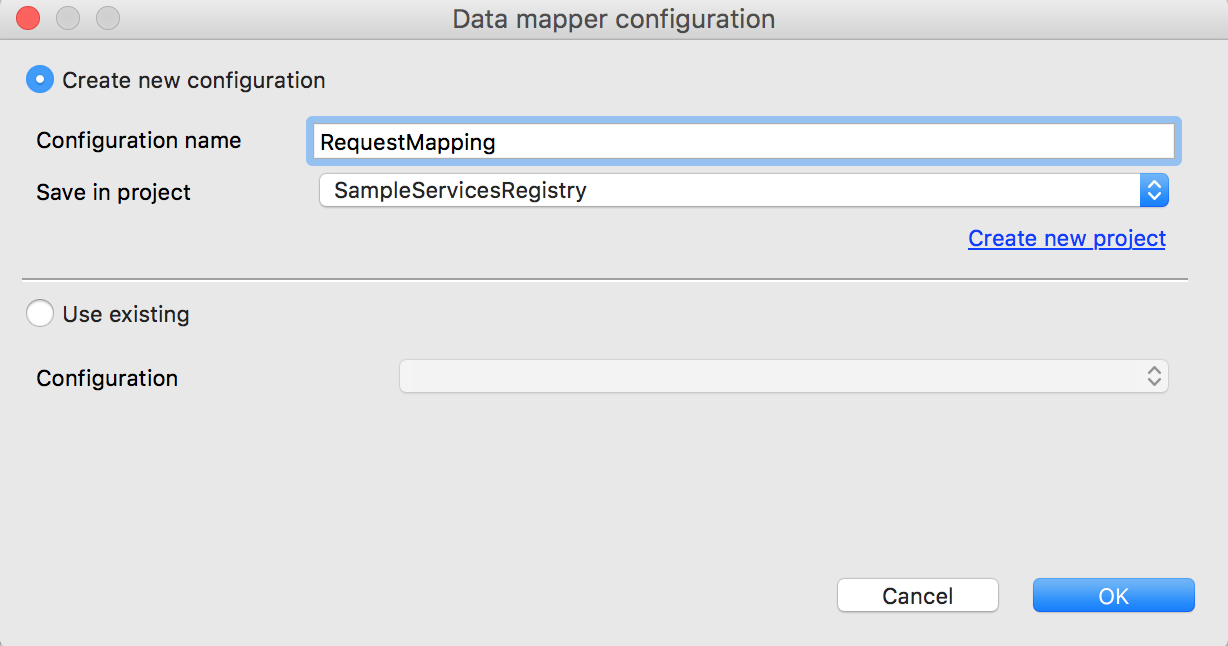
Task: Confirm the dialog with OK
Action: coord(1113,595)
